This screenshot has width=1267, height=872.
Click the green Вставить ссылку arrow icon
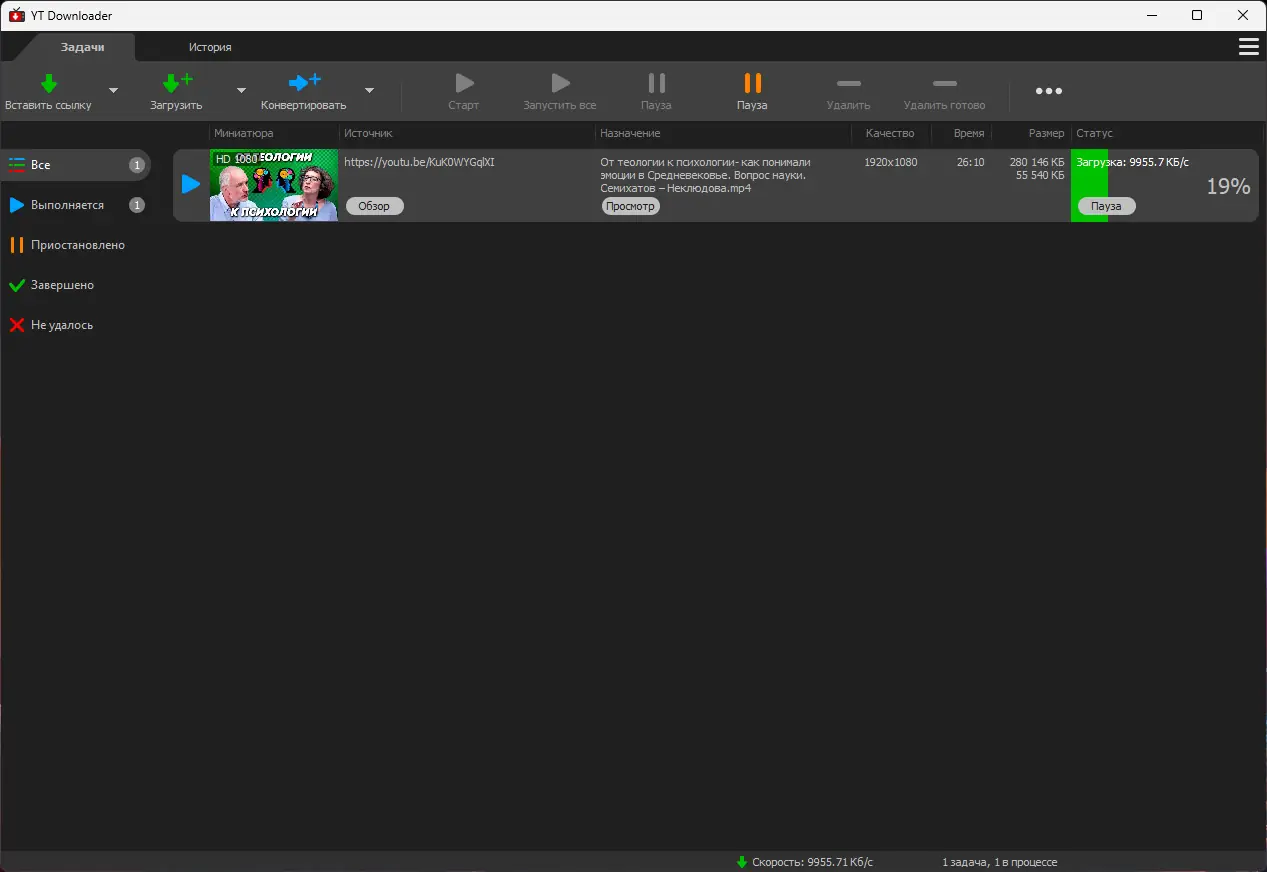pos(48,84)
